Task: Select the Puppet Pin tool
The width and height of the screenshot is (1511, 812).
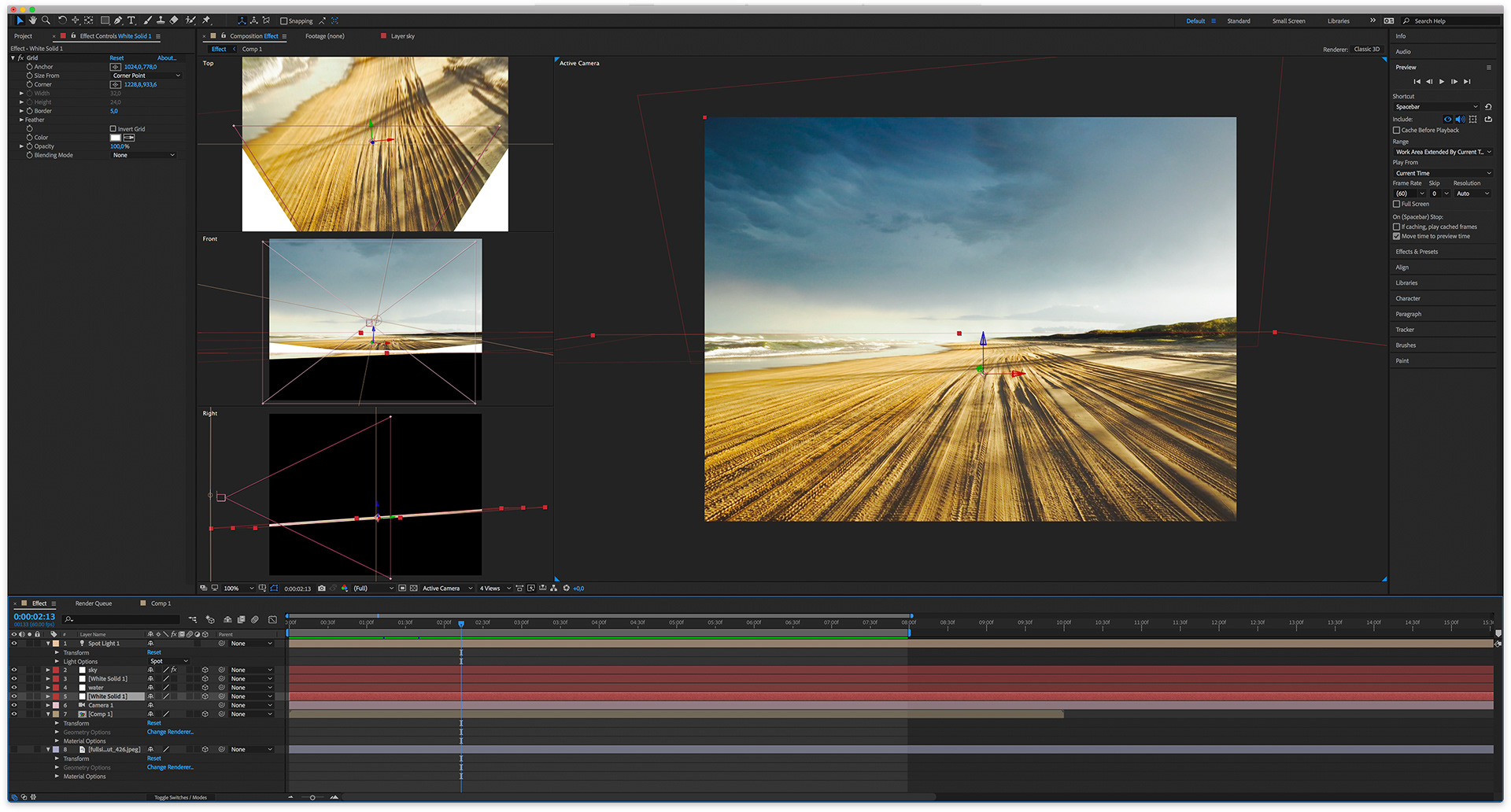Action: (206, 20)
